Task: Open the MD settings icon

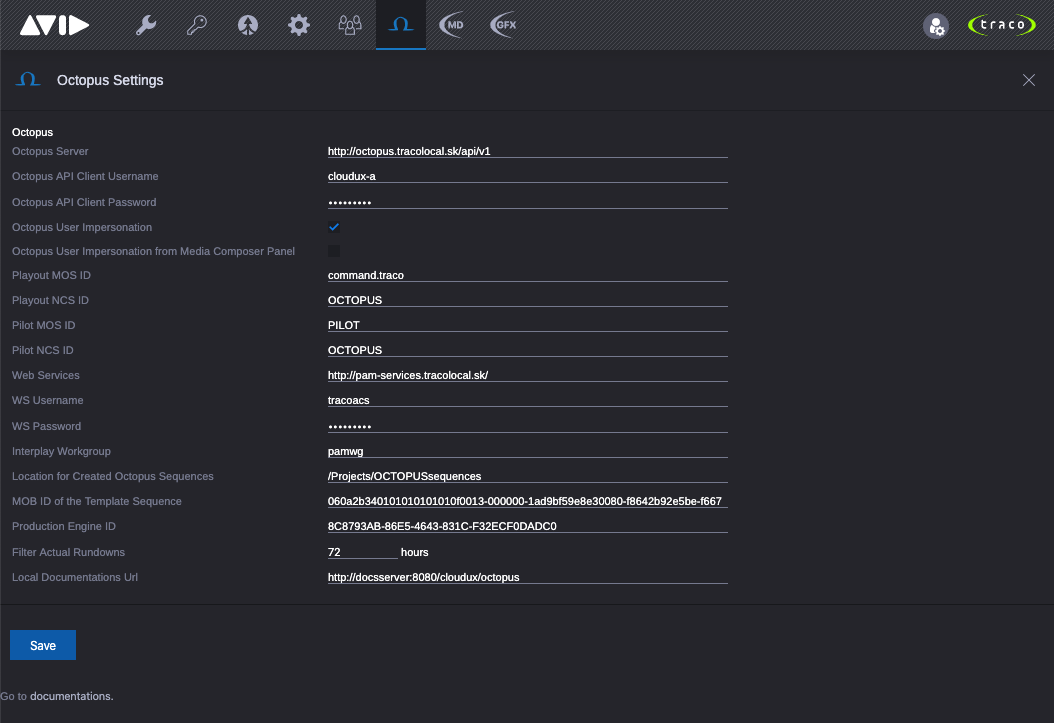Action: (x=452, y=26)
